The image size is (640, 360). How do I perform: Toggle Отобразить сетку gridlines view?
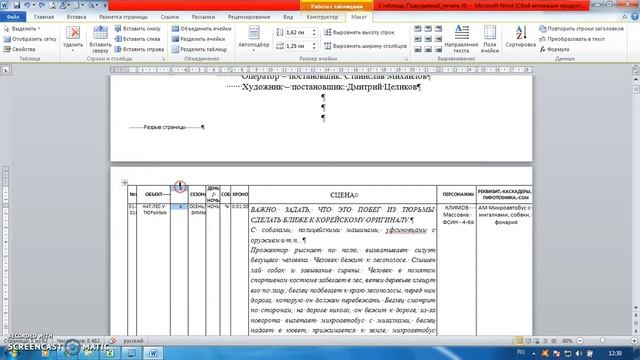pos(30,39)
